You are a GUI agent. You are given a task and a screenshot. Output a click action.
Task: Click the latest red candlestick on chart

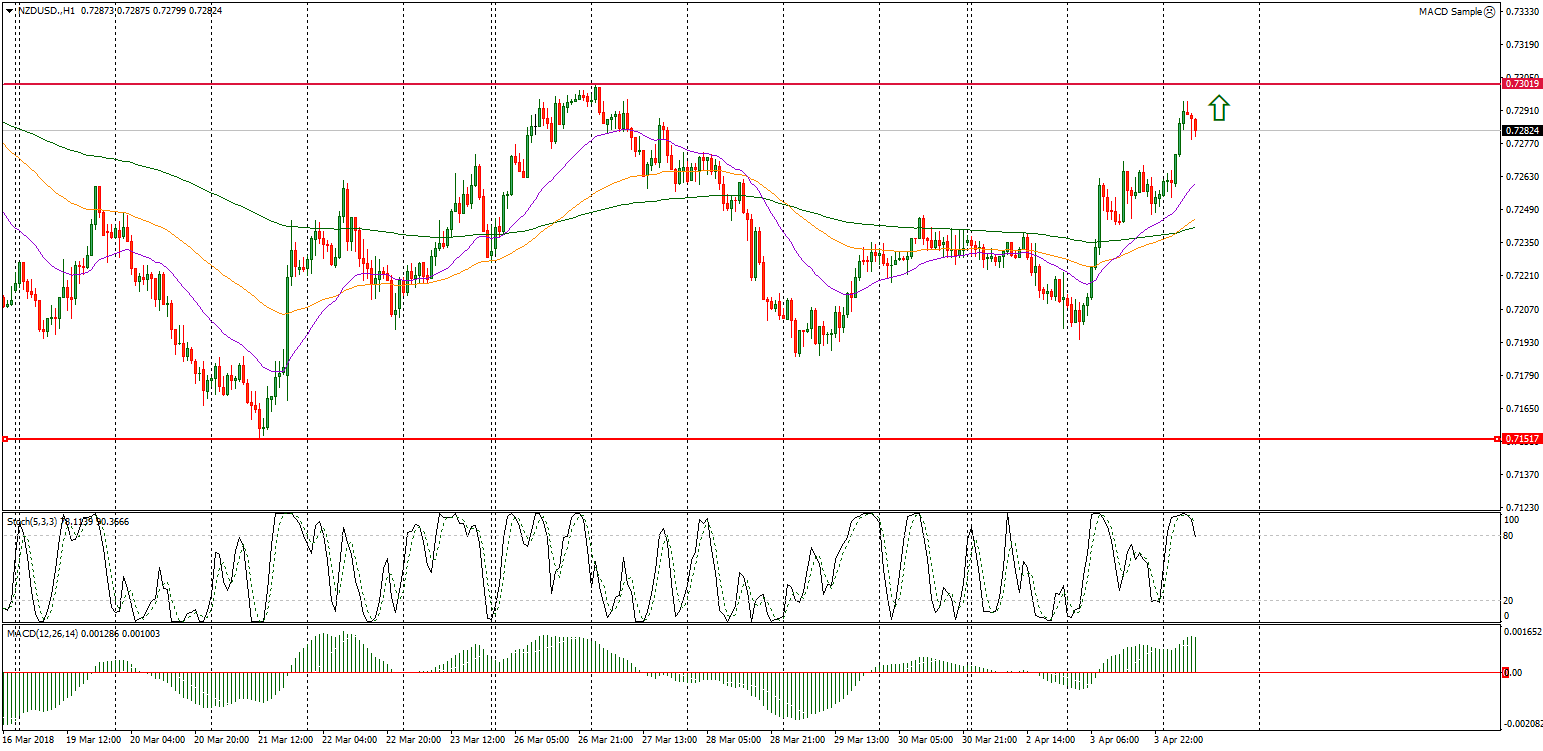pyautogui.click(x=1195, y=128)
